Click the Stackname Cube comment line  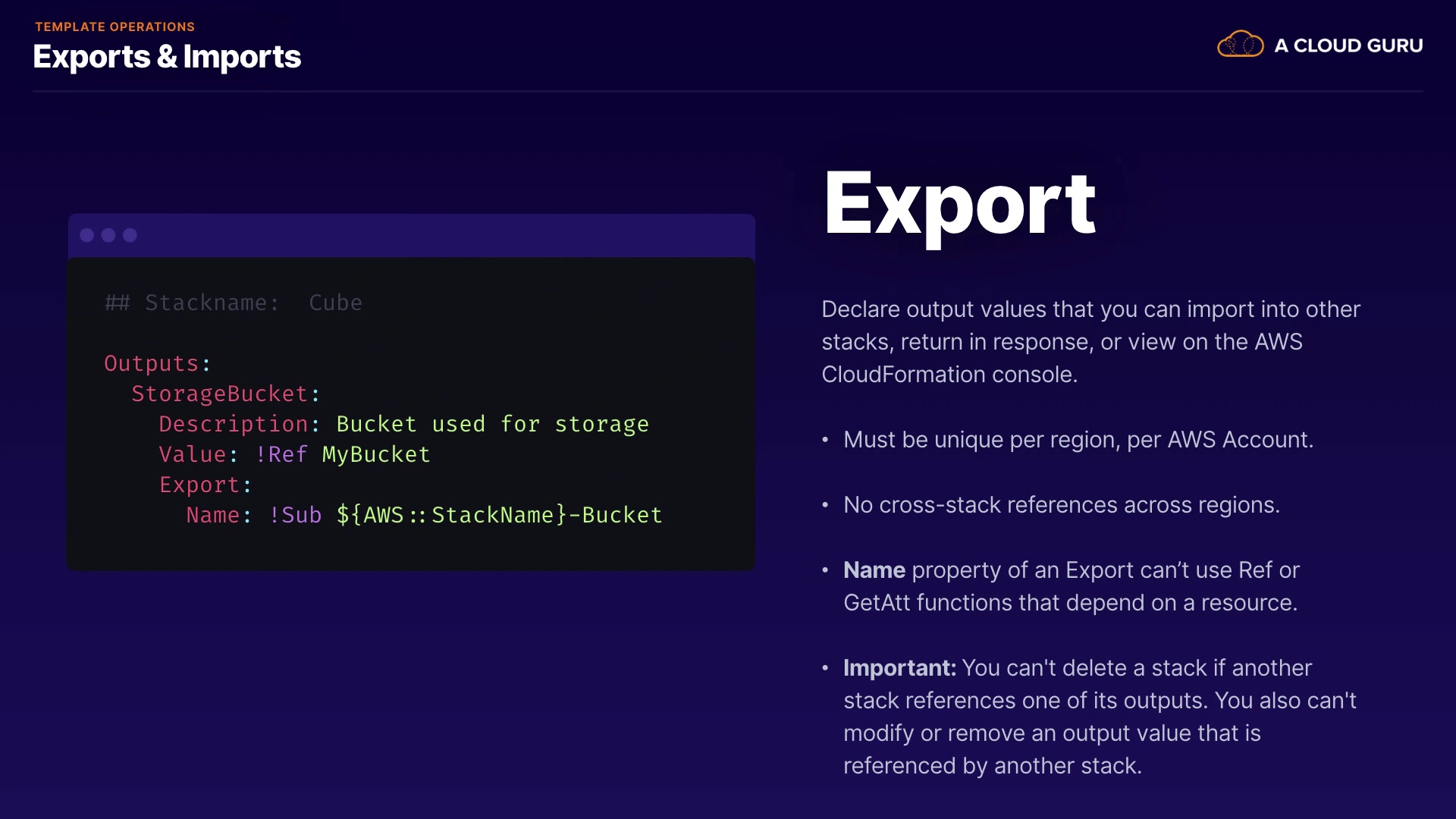pyautogui.click(x=233, y=303)
